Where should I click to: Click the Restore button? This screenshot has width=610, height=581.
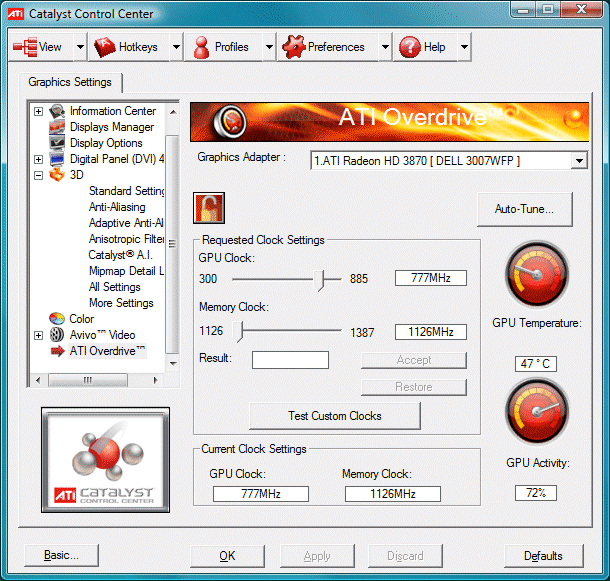click(x=414, y=387)
